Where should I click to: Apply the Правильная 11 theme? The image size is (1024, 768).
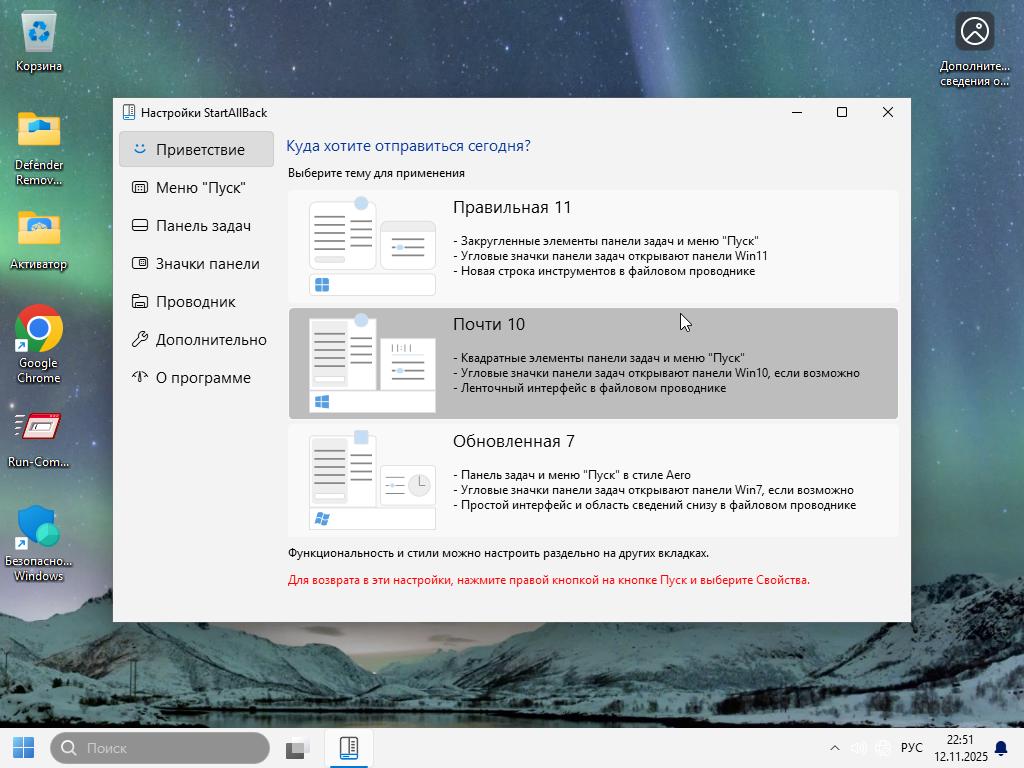593,246
